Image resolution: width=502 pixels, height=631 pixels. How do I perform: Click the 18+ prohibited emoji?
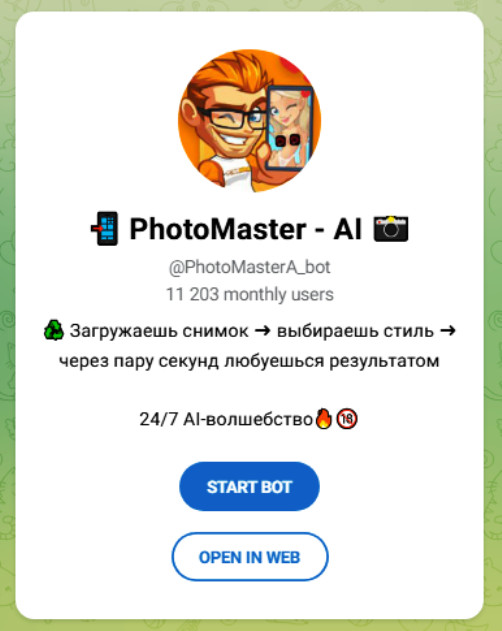347,419
